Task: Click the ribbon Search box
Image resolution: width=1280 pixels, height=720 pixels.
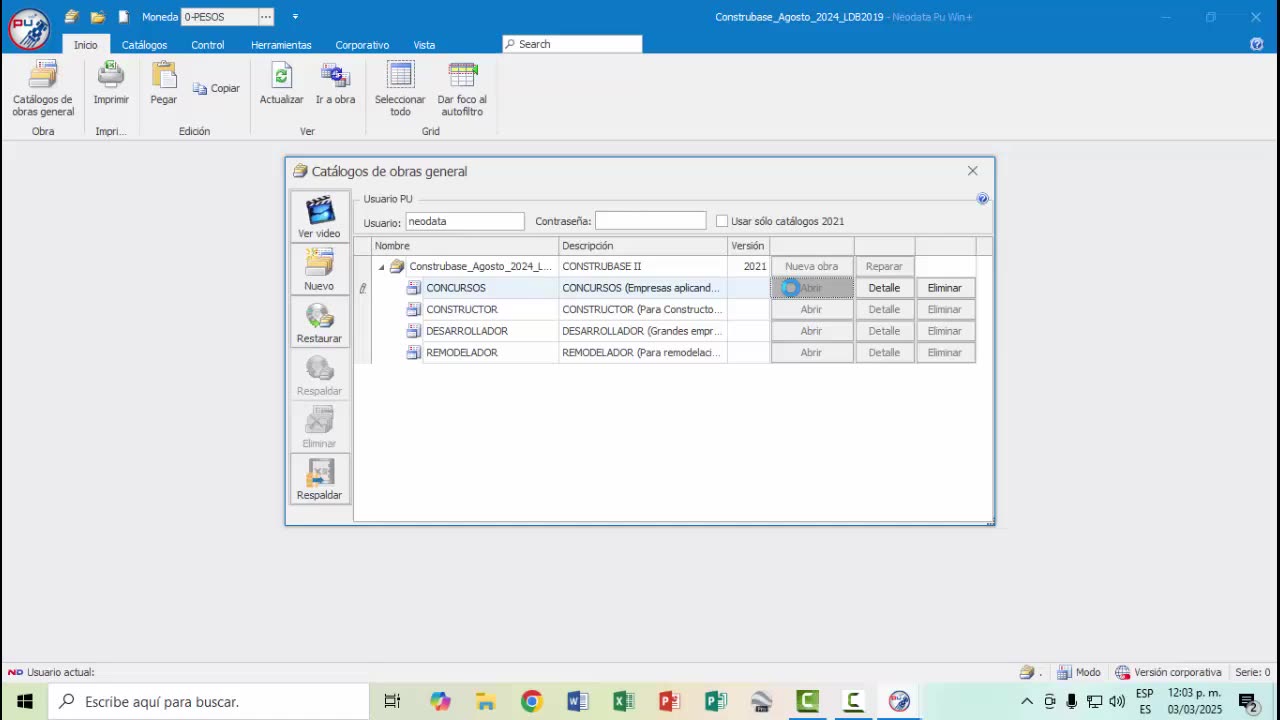Action: pos(572,44)
